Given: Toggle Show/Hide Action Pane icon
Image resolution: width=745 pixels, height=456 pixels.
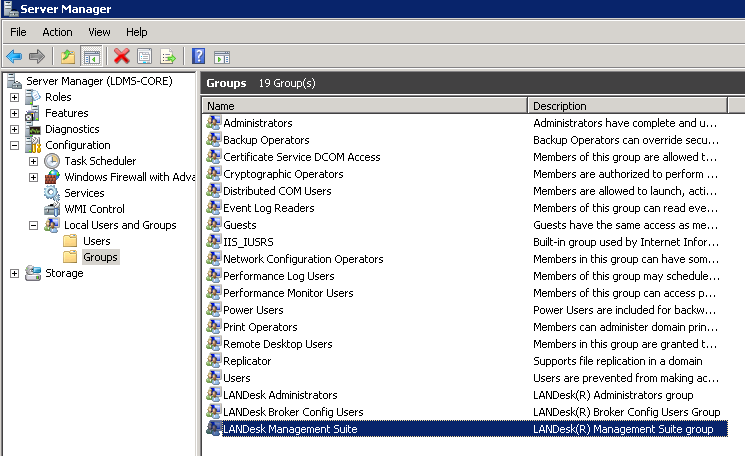Looking at the screenshot, I should pyautogui.click(x=221, y=56).
